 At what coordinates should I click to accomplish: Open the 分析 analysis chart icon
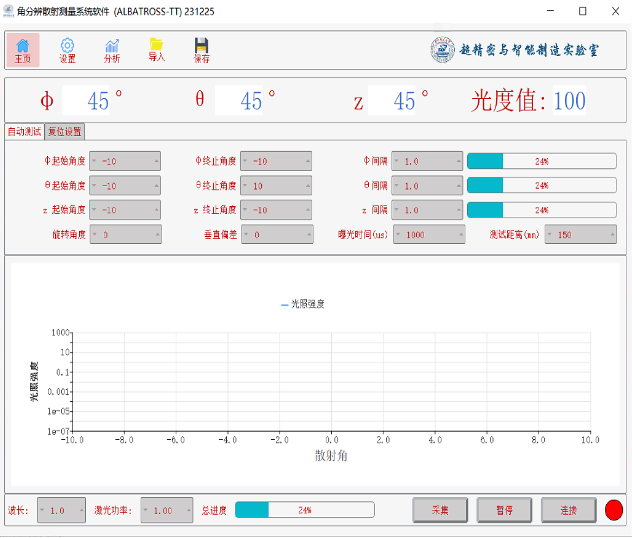(x=112, y=50)
